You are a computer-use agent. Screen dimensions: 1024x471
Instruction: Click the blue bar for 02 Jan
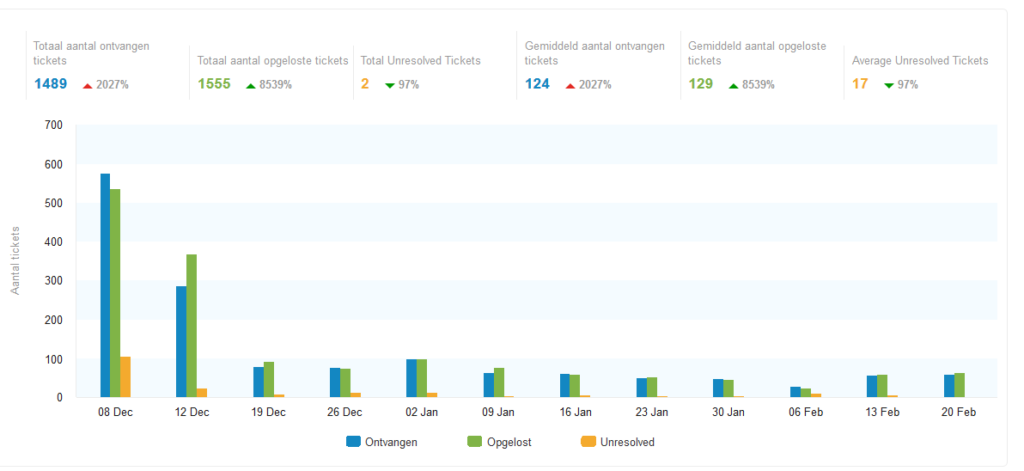coord(411,378)
